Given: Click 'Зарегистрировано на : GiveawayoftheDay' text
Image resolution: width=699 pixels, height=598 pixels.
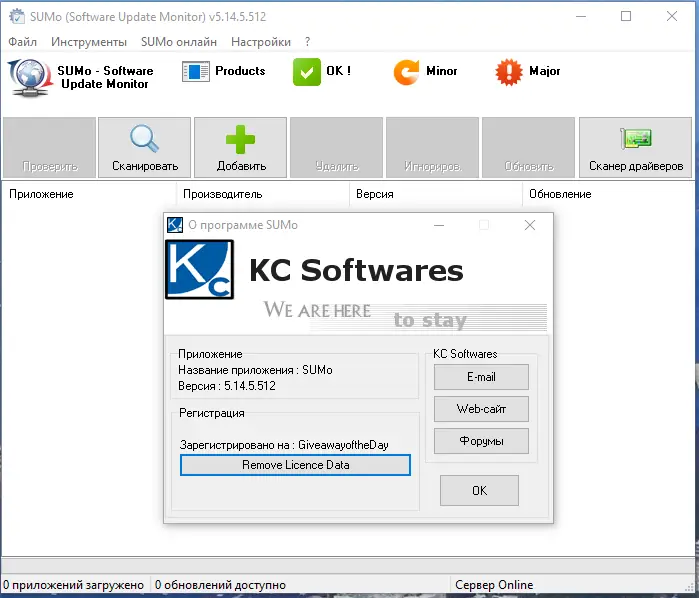Looking at the screenshot, I should [284, 445].
